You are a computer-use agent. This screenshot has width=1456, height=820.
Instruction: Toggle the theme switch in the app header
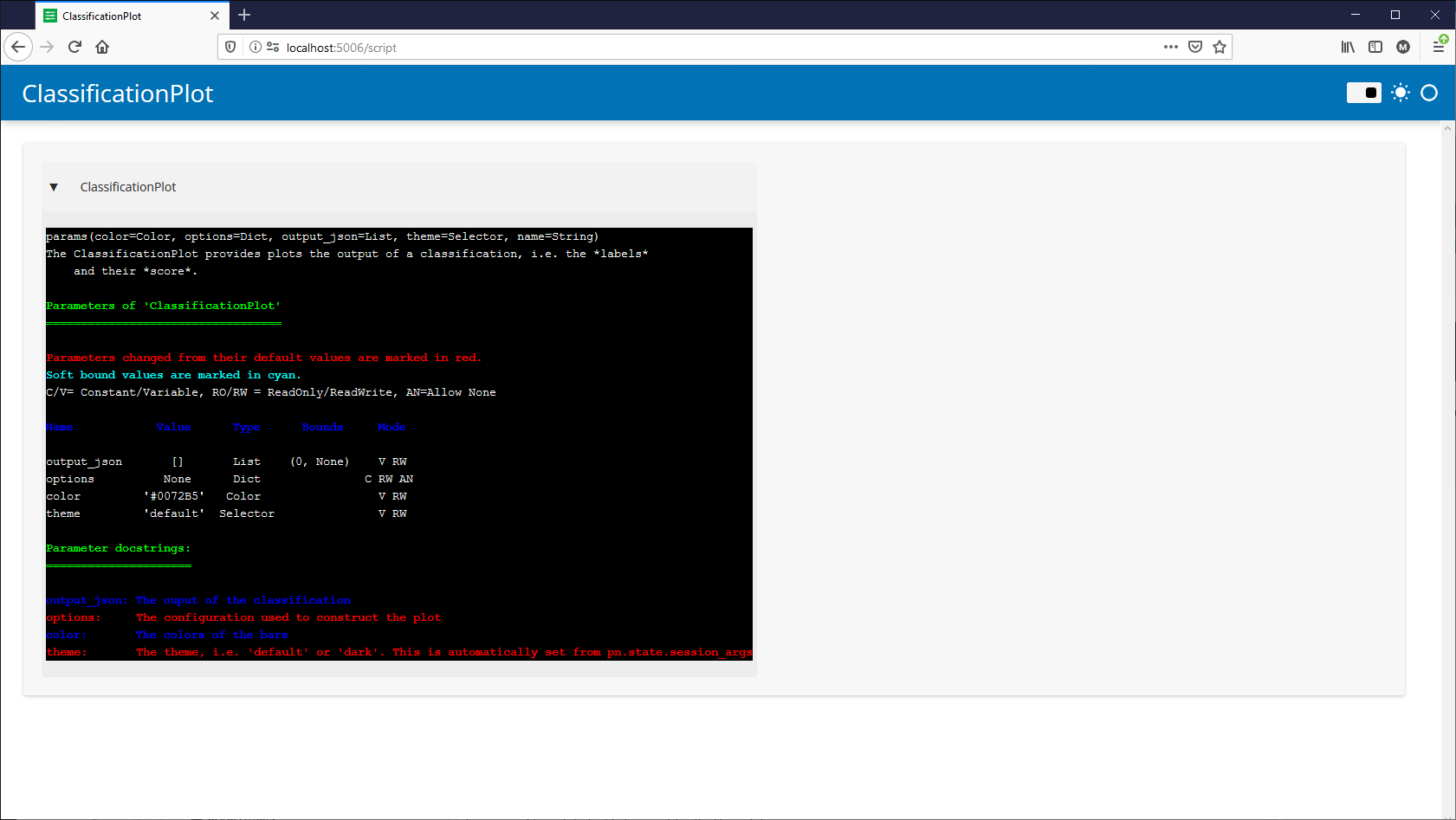coord(1364,93)
